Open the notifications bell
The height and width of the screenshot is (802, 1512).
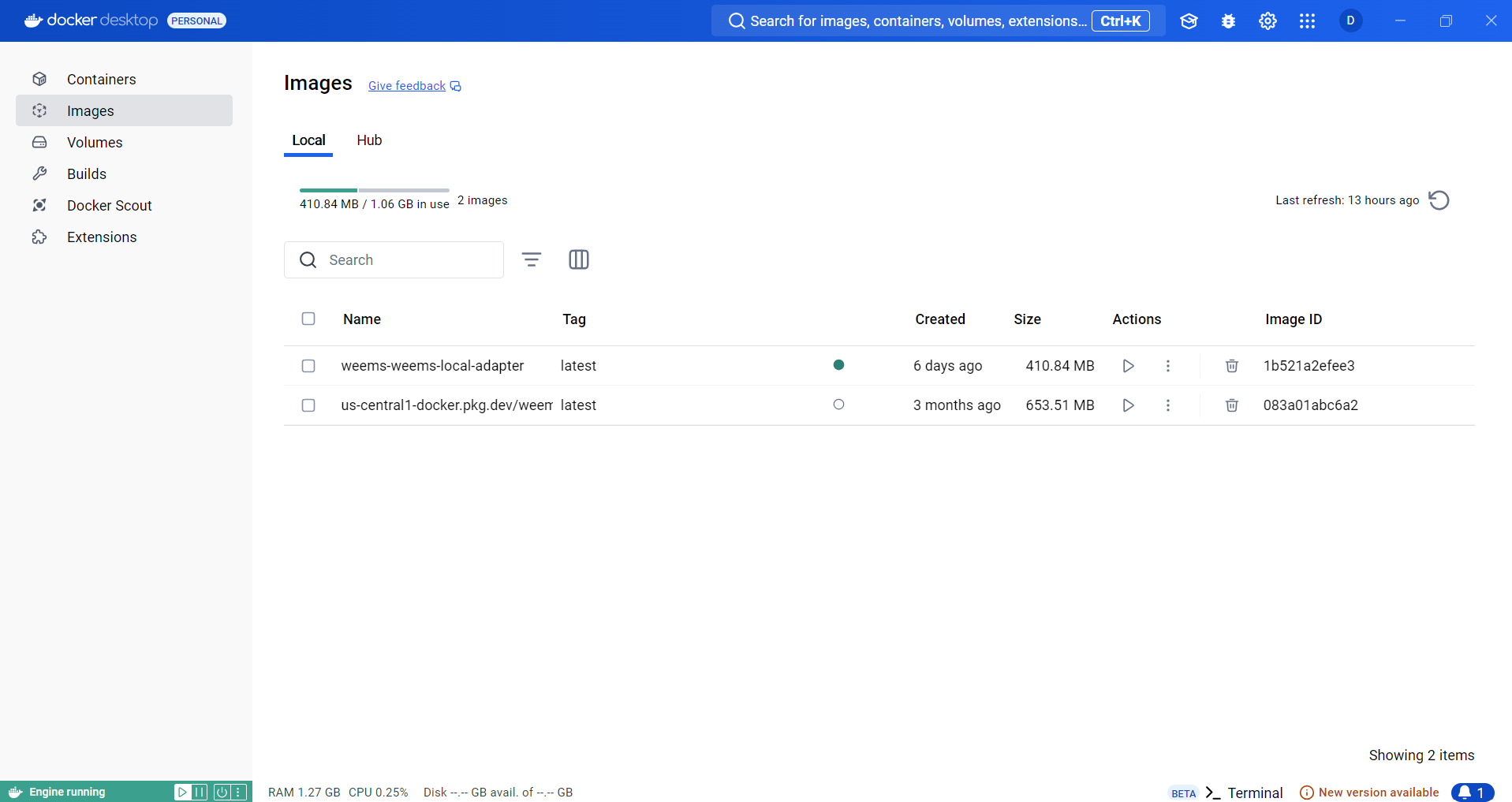(1473, 793)
